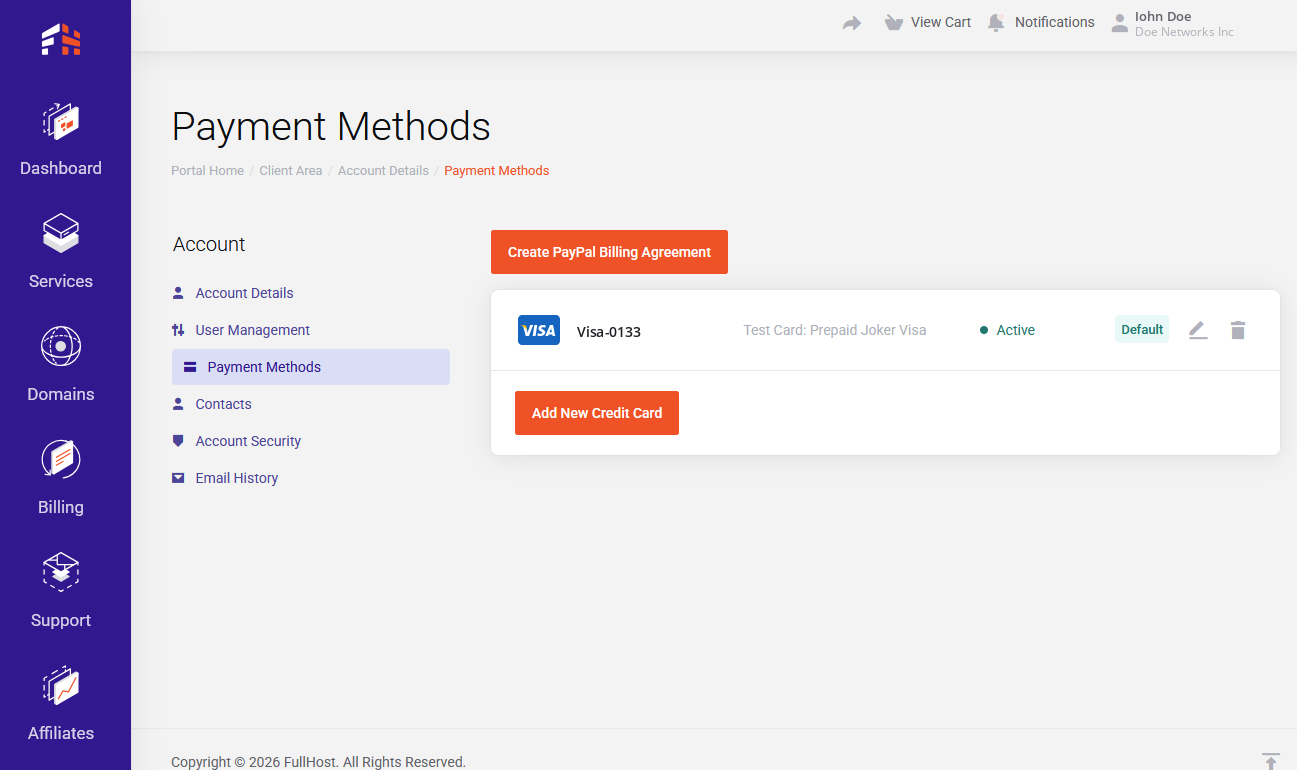Click the Domains label in sidebar

coord(61,394)
